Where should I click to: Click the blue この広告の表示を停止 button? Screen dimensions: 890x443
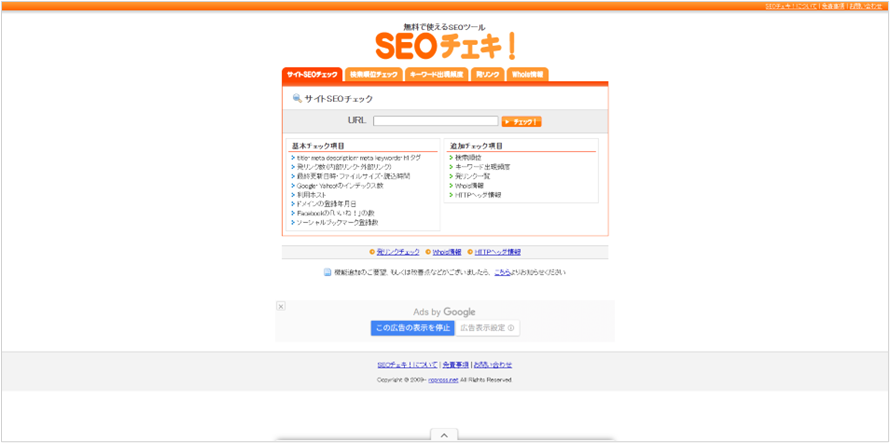[x=413, y=328]
